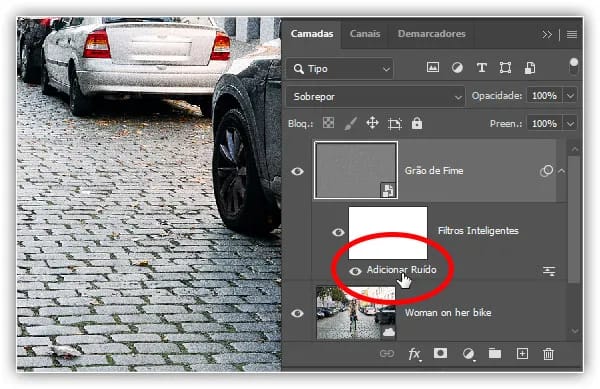Image resolution: width=600 pixels, height=389 pixels.
Task: Filter for smart object layers icon
Action: (x=530, y=68)
